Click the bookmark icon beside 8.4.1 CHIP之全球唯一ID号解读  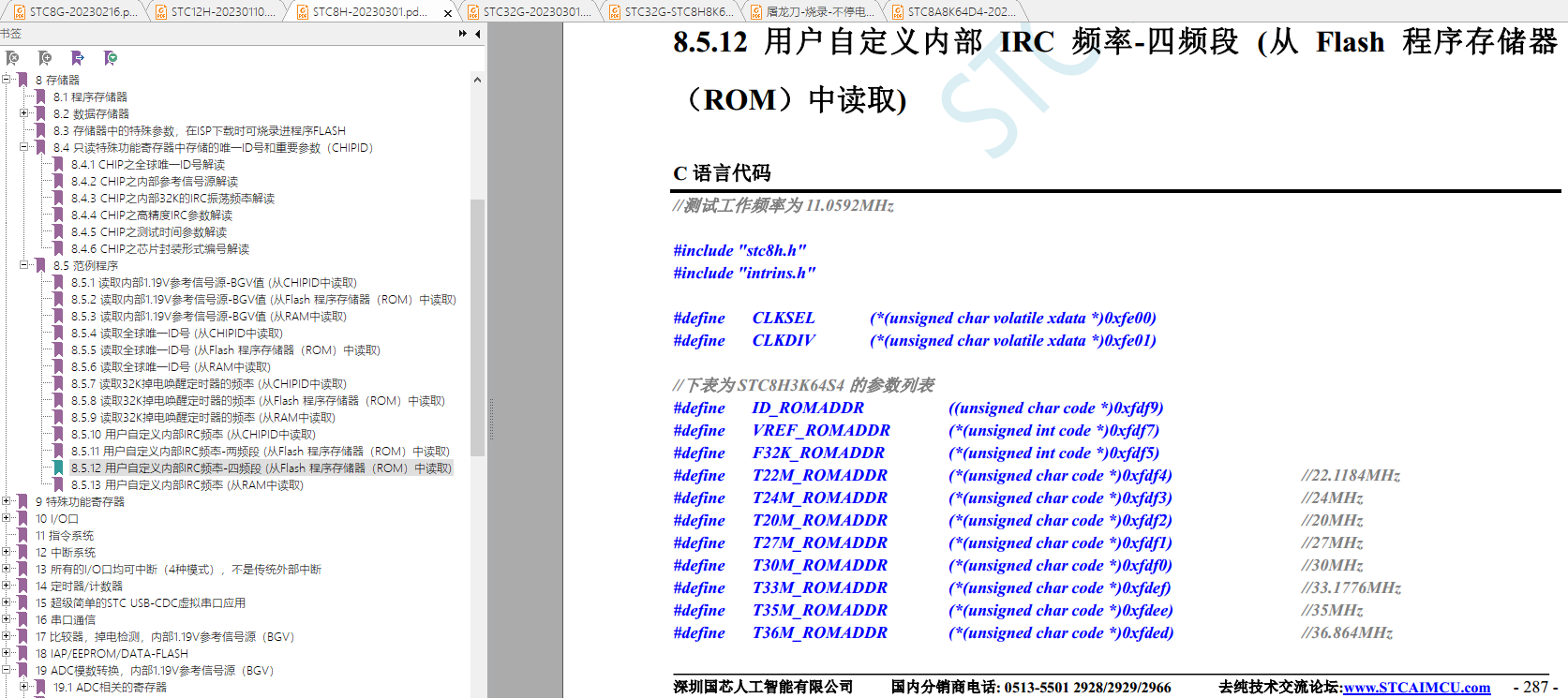58,165
